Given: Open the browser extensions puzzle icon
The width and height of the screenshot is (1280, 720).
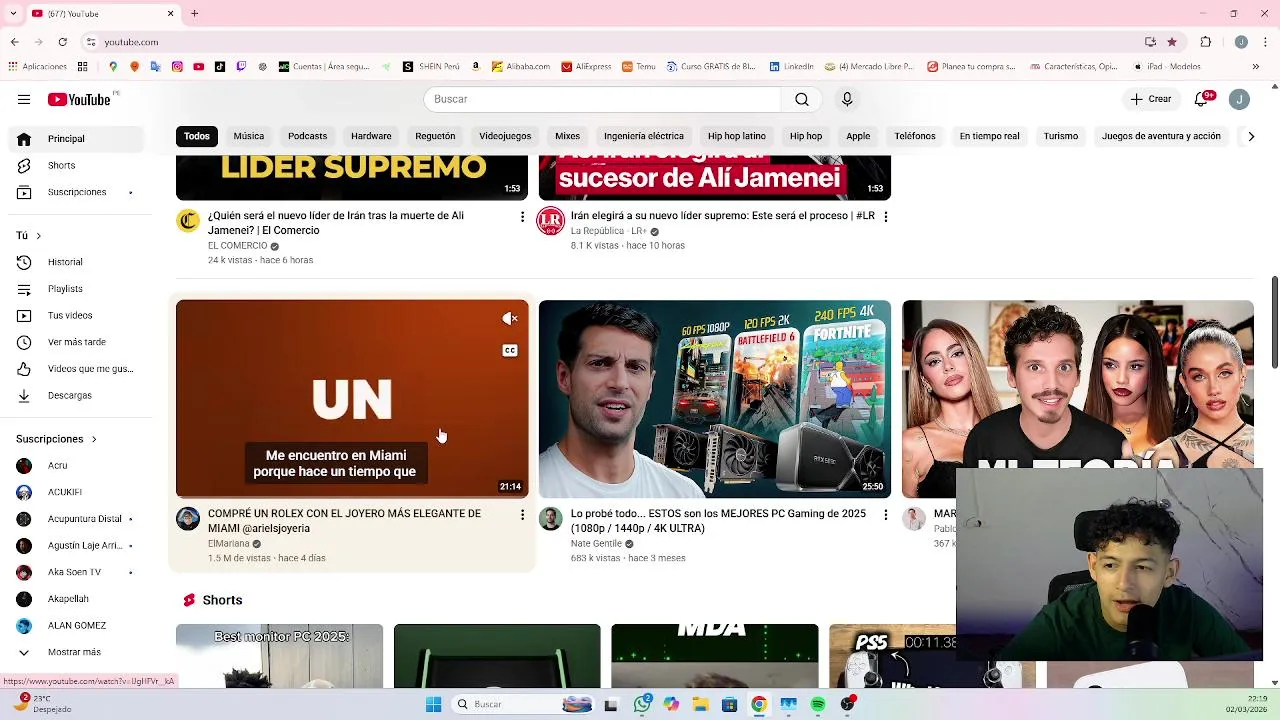Looking at the screenshot, I should point(1206,42).
